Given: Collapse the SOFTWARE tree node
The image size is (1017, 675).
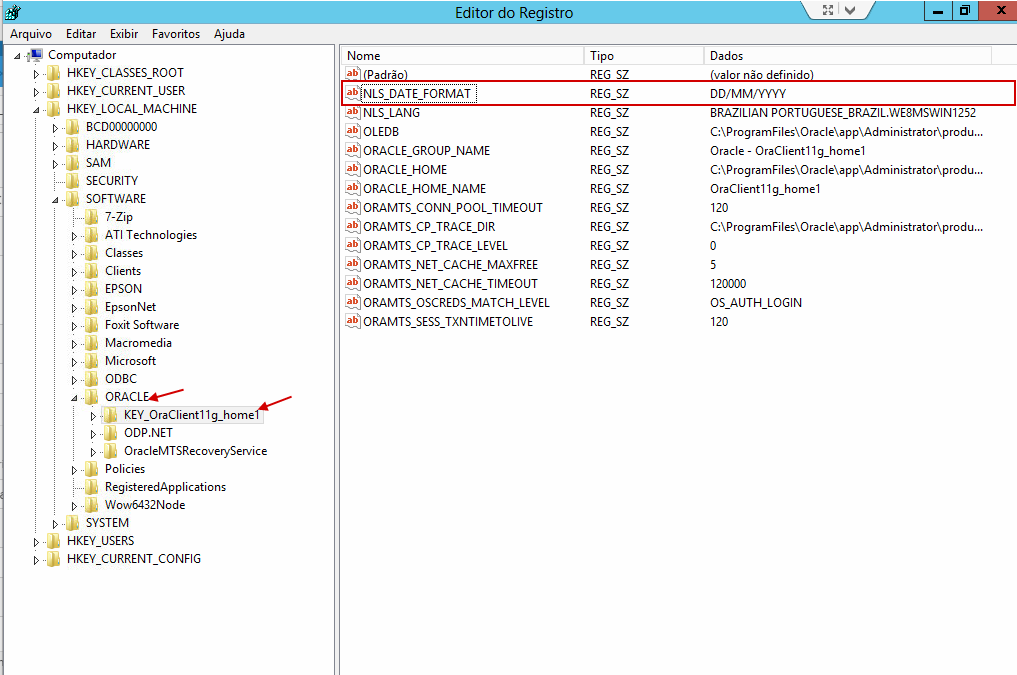Looking at the screenshot, I should pos(55,200).
